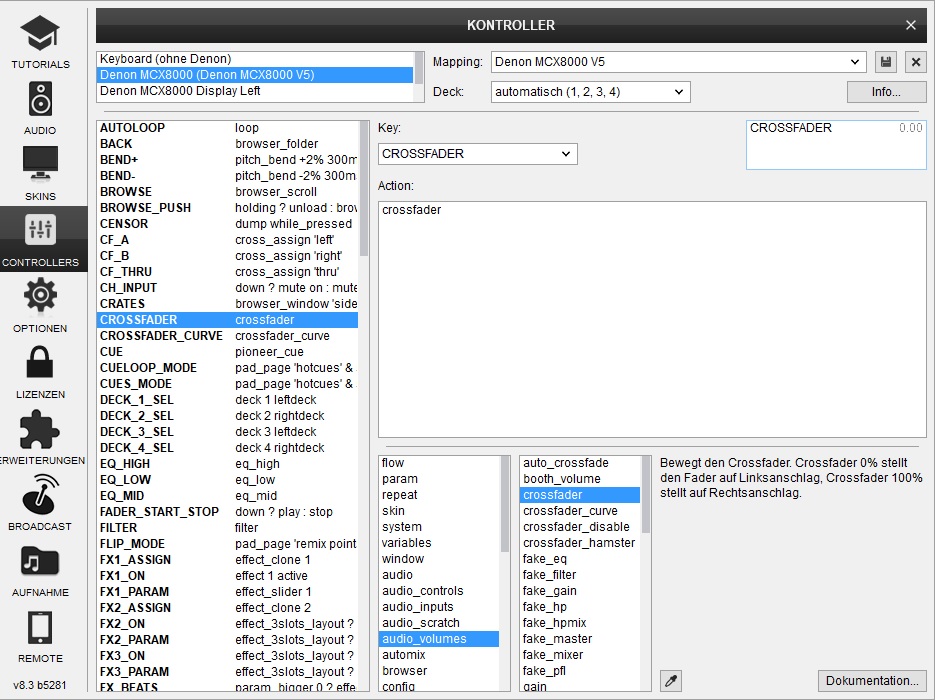This screenshot has width=935, height=700.
Task: Choose the repeat action category
Action: tap(439, 495)
